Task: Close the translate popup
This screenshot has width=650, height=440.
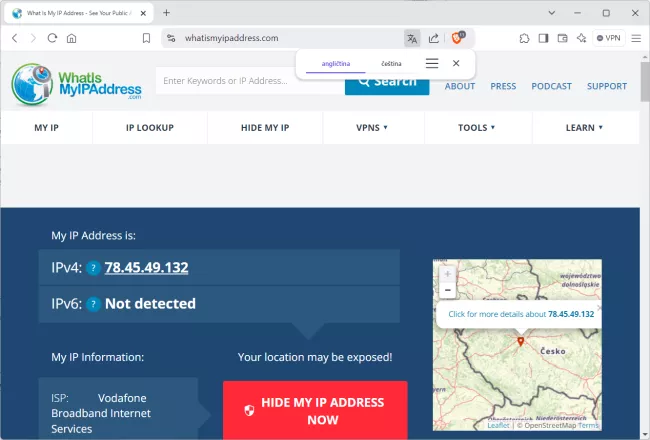Action: (456, 63)
